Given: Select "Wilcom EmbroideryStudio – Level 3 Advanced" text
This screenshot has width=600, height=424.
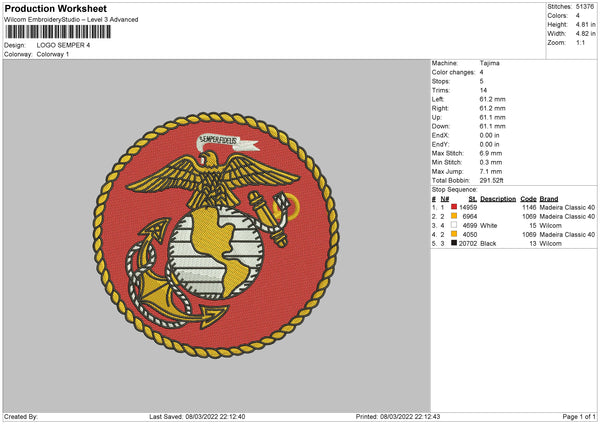Looking at the screenshot, I should pyautogui.click(x=71, y=20).
